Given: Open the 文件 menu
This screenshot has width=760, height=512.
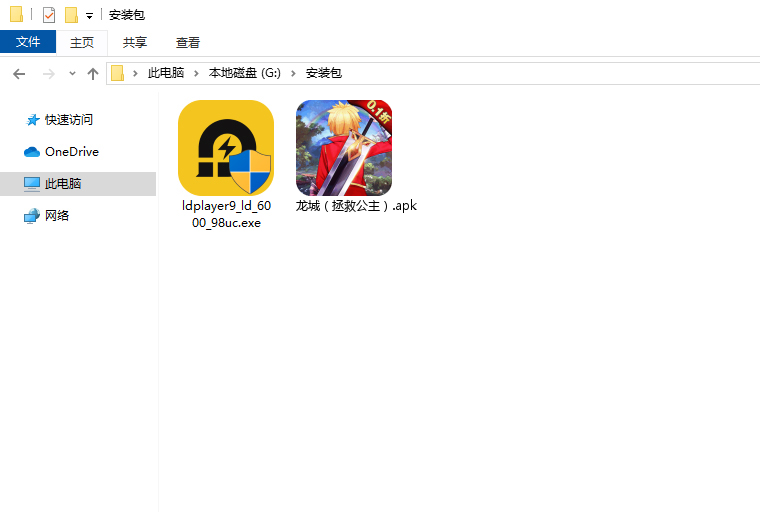Looking at the screenshot, I should pyautogui.click(x=28, y=42).
